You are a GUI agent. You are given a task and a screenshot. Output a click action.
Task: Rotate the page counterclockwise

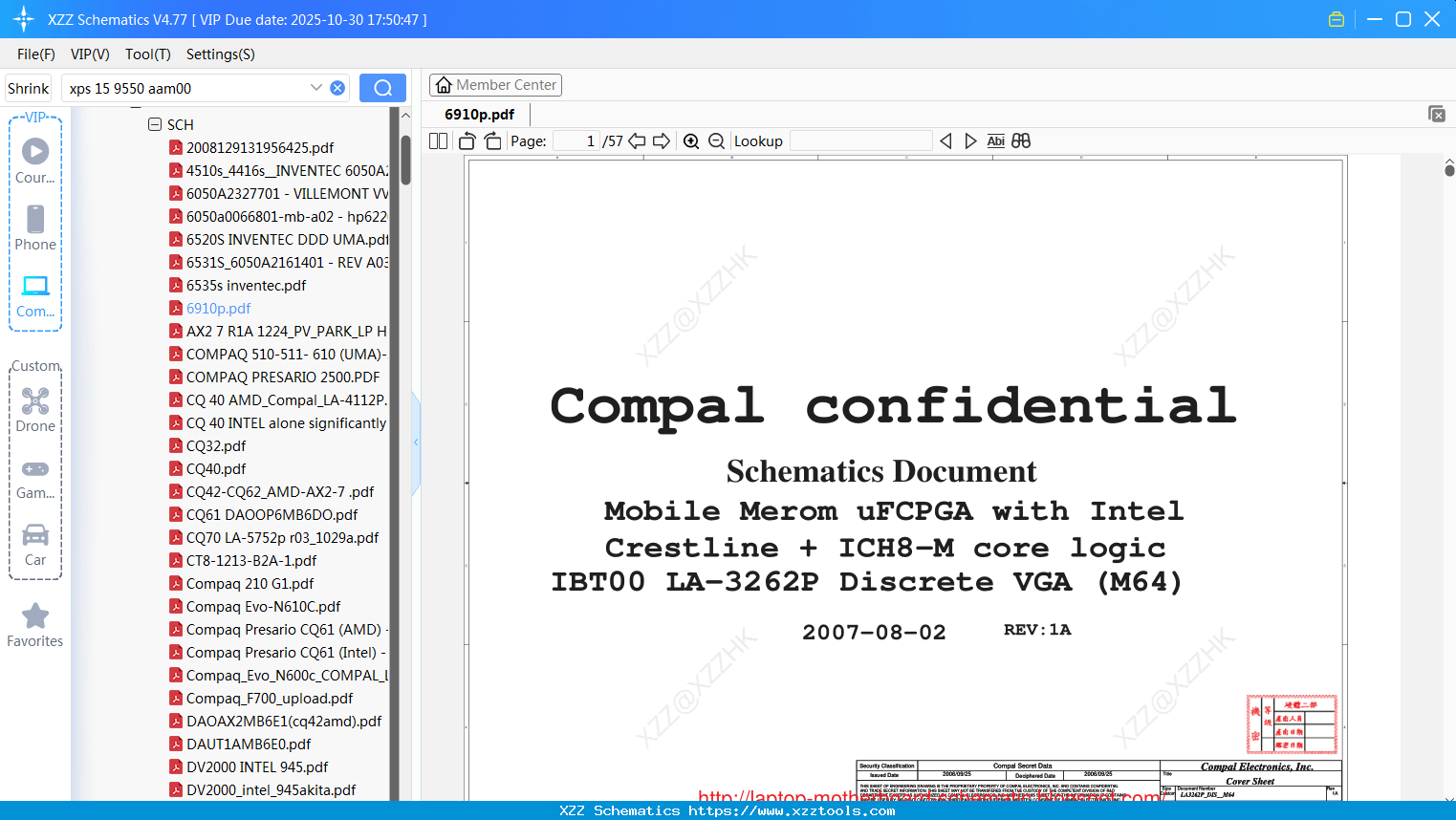point(467,140)
